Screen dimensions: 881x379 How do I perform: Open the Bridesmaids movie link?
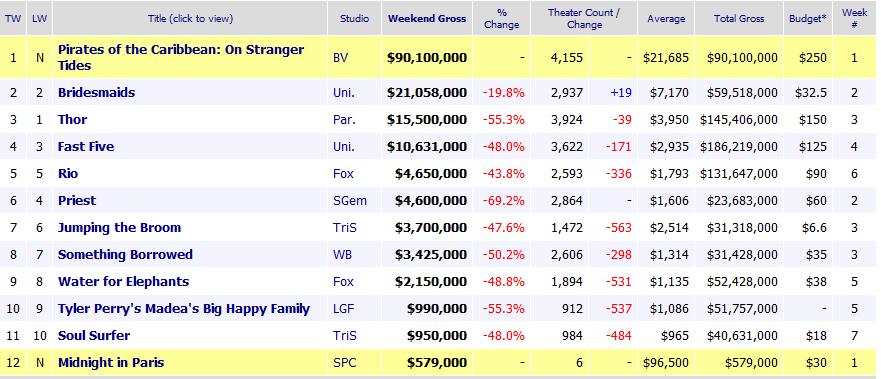click(96, 93)
